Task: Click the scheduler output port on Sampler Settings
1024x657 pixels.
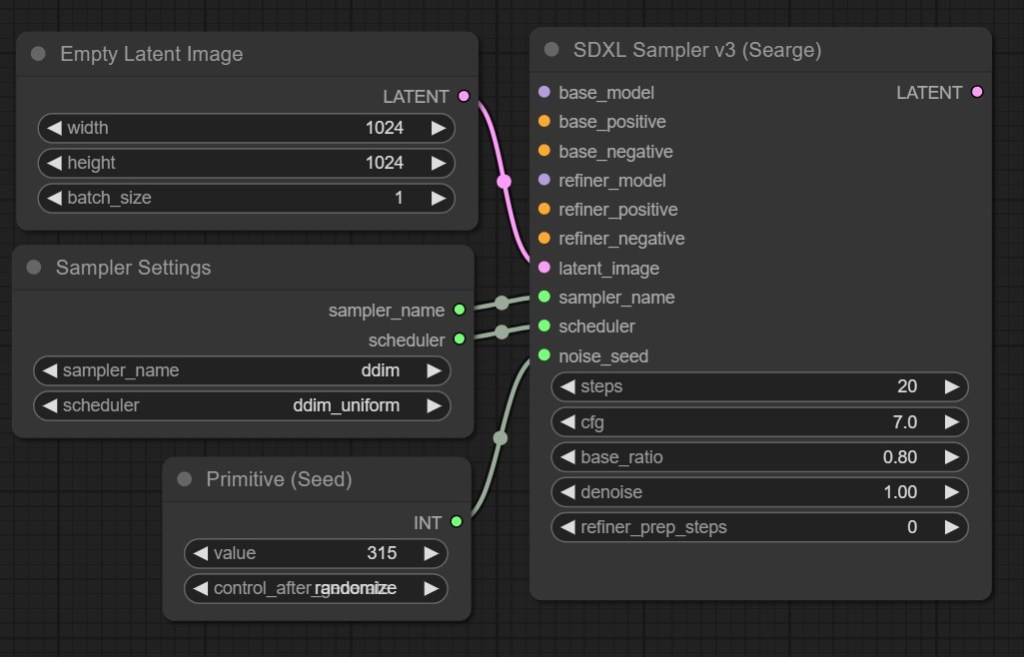Action: point(459,340)
